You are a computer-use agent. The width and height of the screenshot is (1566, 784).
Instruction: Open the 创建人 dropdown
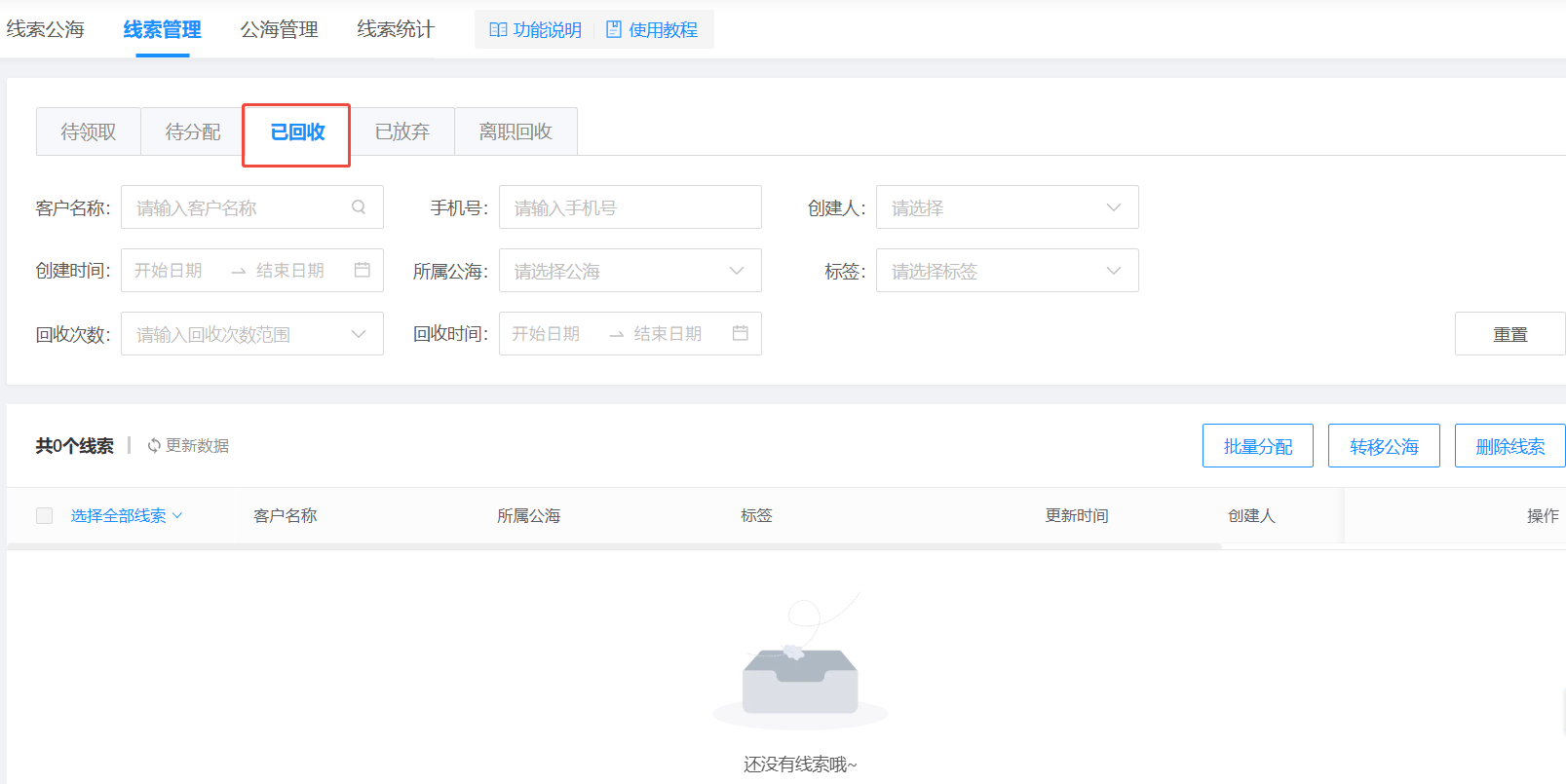pyautogui.click(x=1007, y=207)
